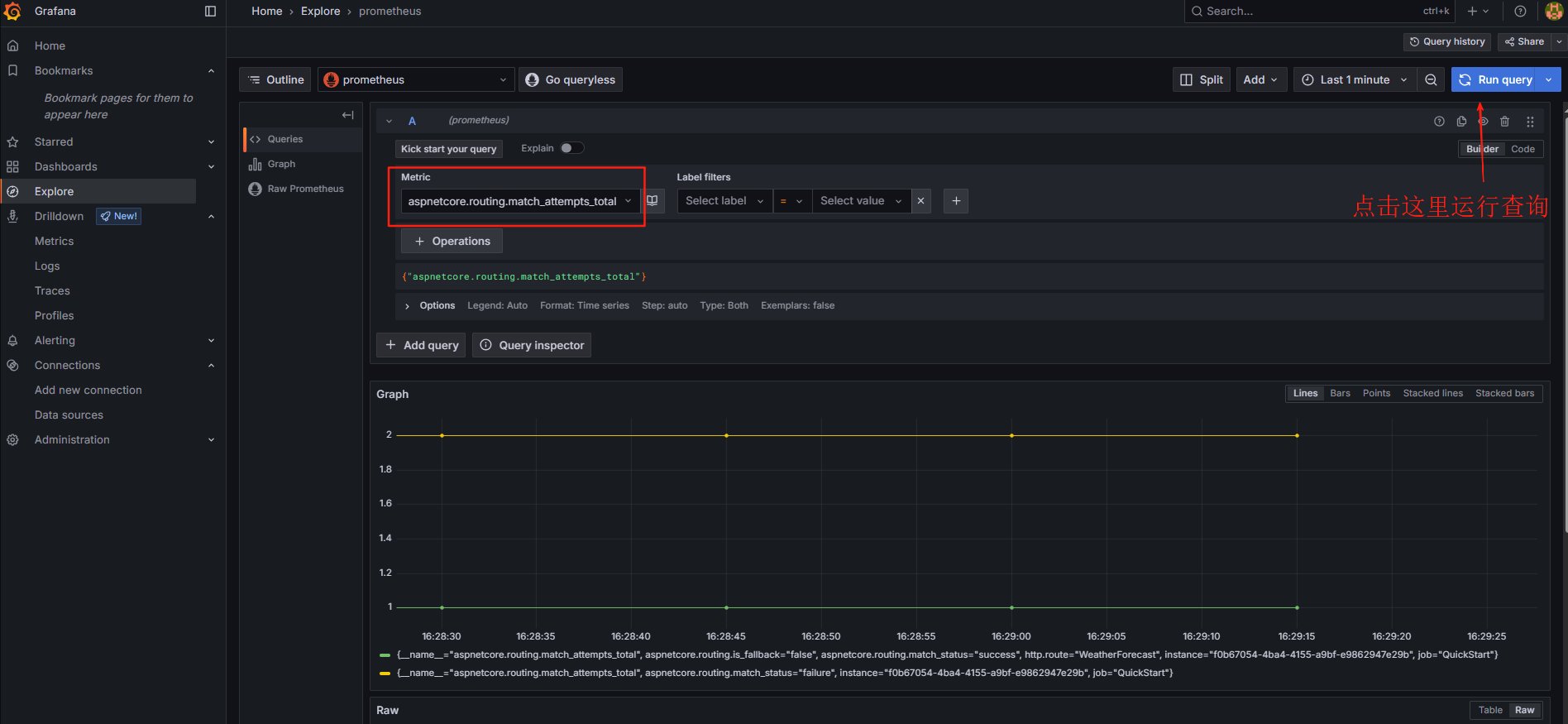Dock the sidebar menu using the panel icon
The width and height of the screenshot is (1568, 724).
pos(210,12)
